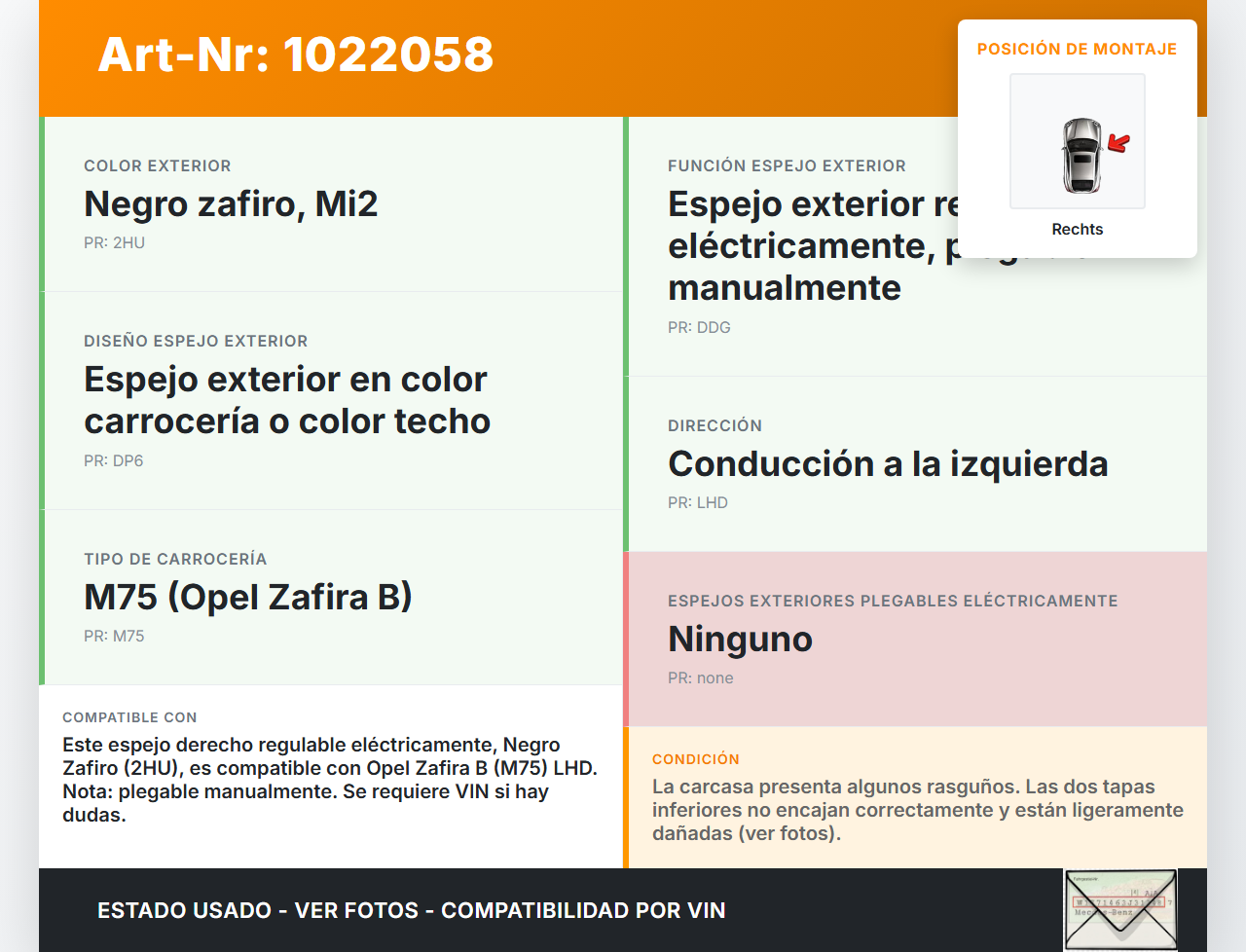The image size is (1246, 952).
Task: Select 'Conducción a la izquierda' value
Action: (888, 464)
